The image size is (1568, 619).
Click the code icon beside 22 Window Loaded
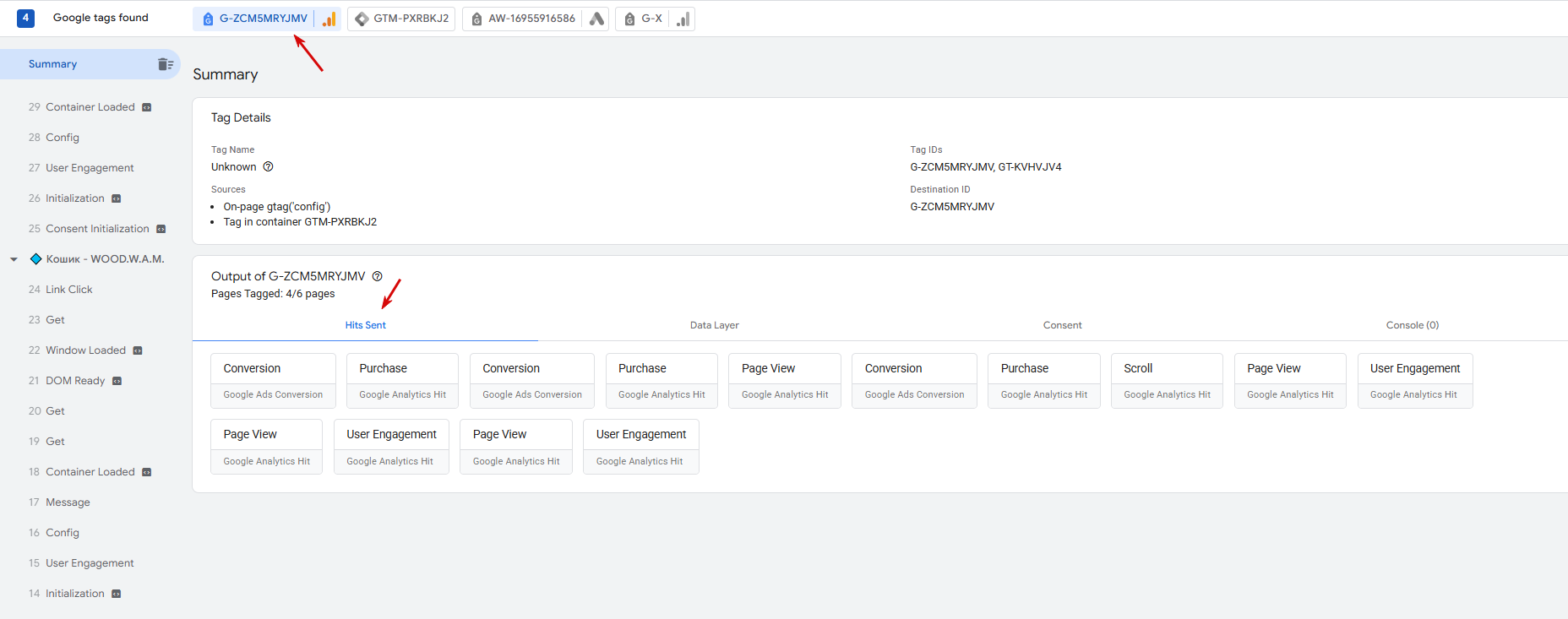pos(138,350)
